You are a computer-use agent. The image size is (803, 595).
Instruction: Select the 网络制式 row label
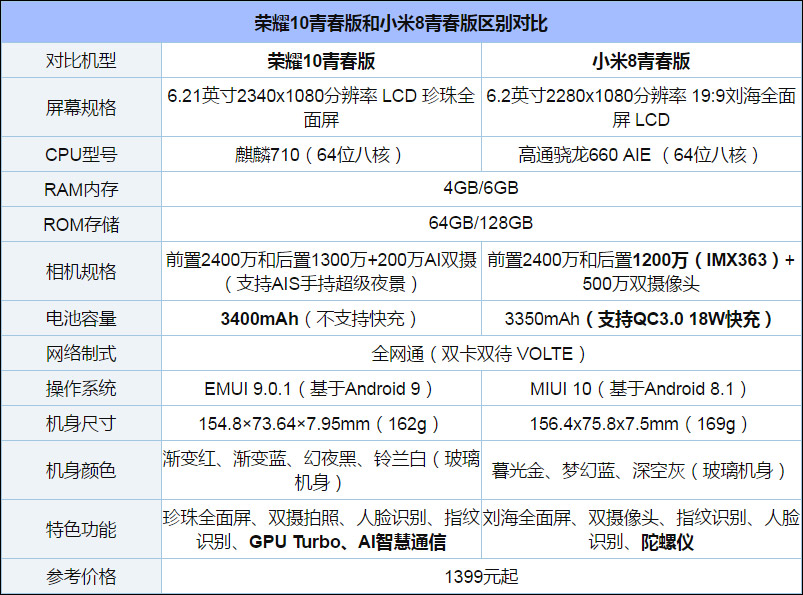tap(81, 353)
